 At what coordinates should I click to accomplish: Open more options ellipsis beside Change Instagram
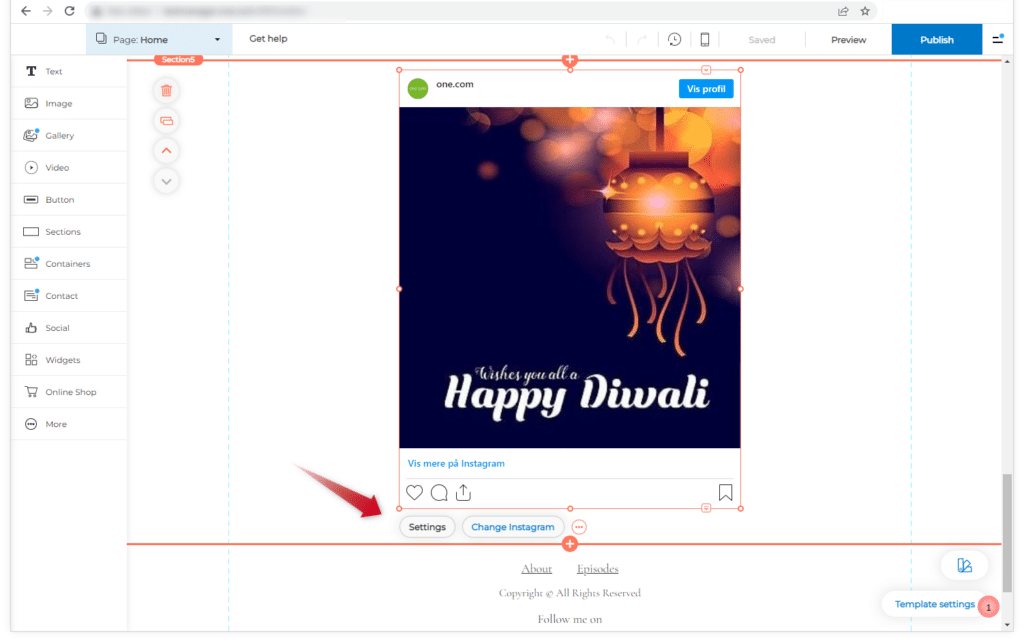point(579,527)
